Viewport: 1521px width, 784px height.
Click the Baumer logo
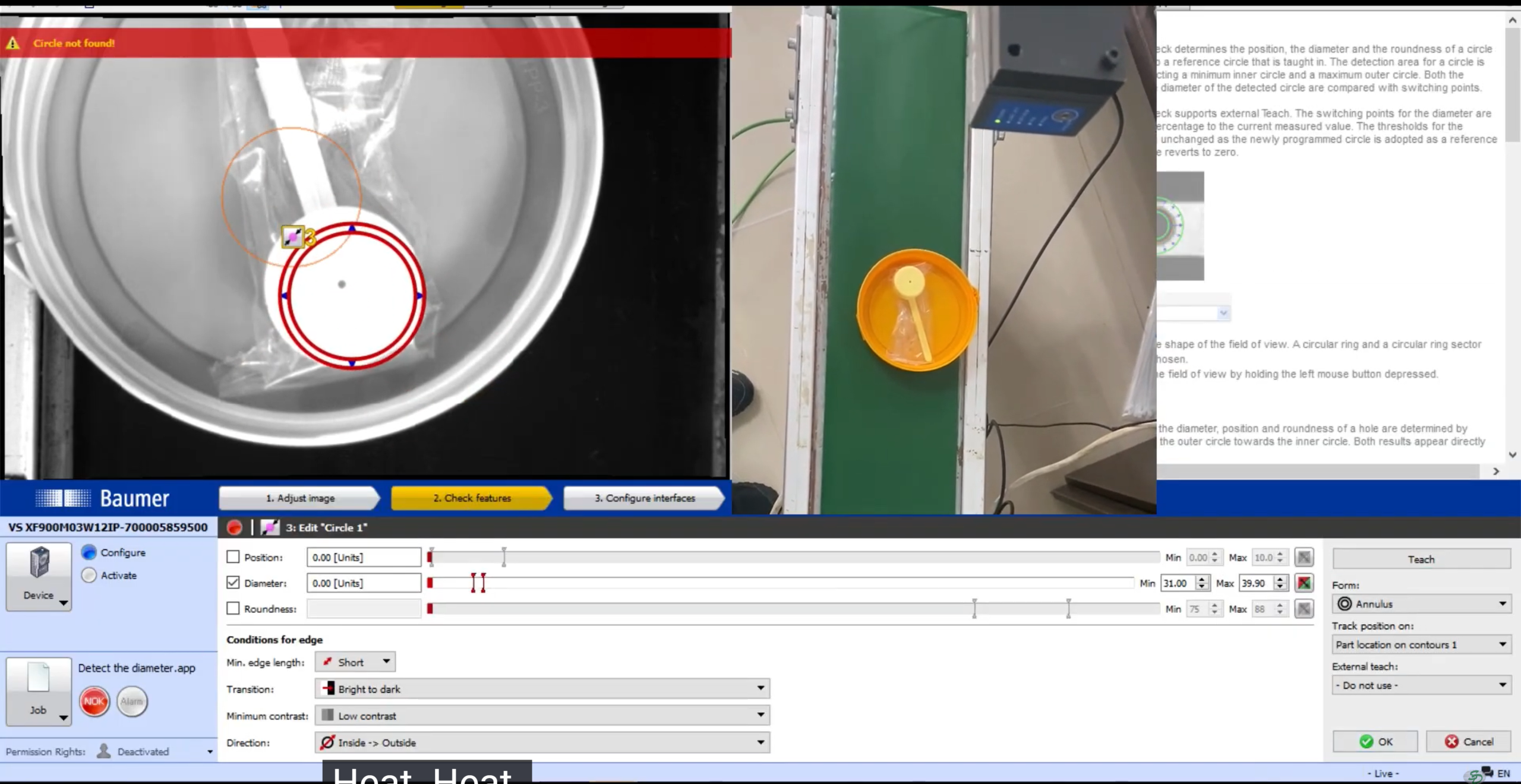[x=102, y=498]
